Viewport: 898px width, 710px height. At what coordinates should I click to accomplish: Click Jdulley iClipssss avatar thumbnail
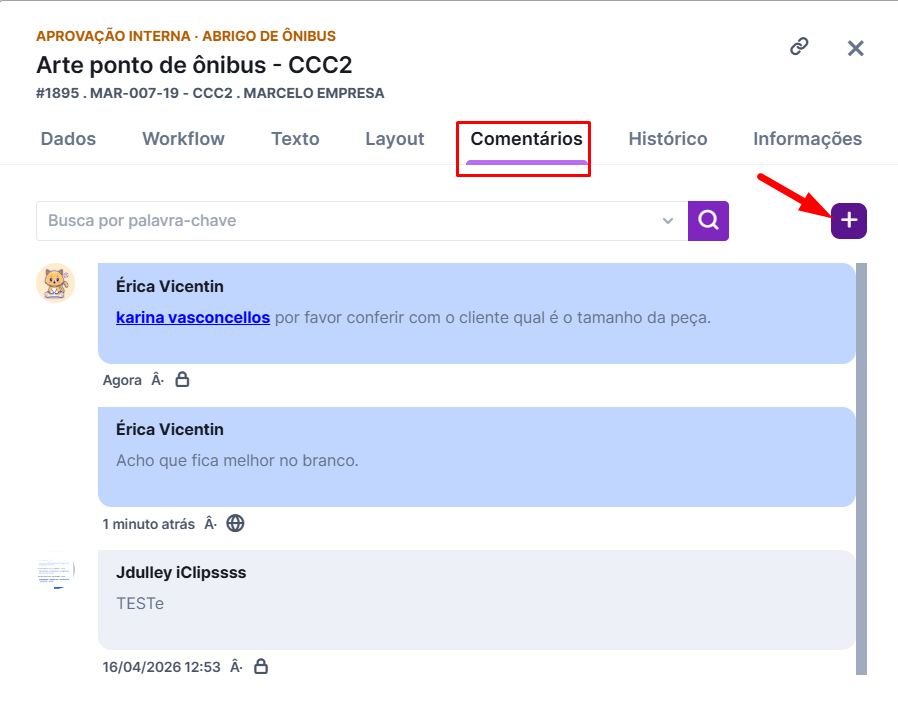click(56, 570)
